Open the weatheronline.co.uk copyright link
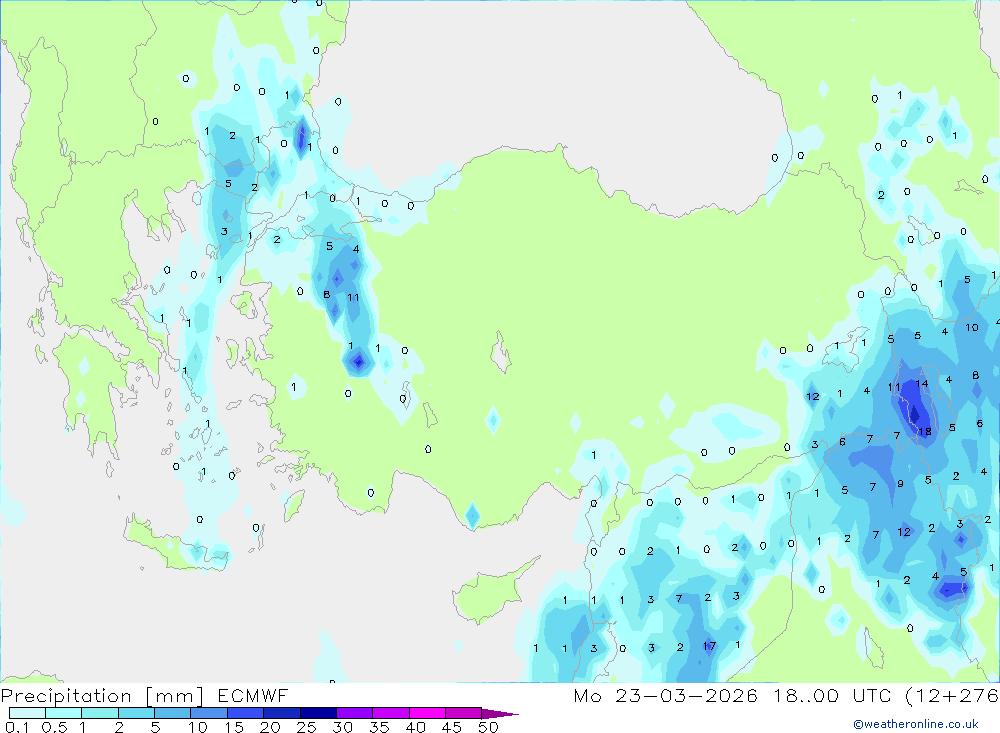This screenshot has height=733, width=1000. click(915, 724)
